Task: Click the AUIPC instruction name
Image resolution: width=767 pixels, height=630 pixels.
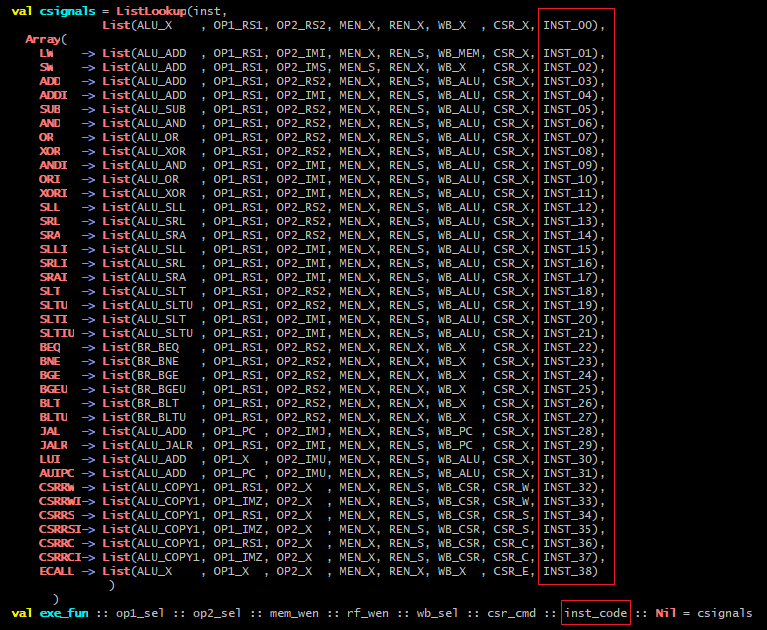Action: [57, 473]
